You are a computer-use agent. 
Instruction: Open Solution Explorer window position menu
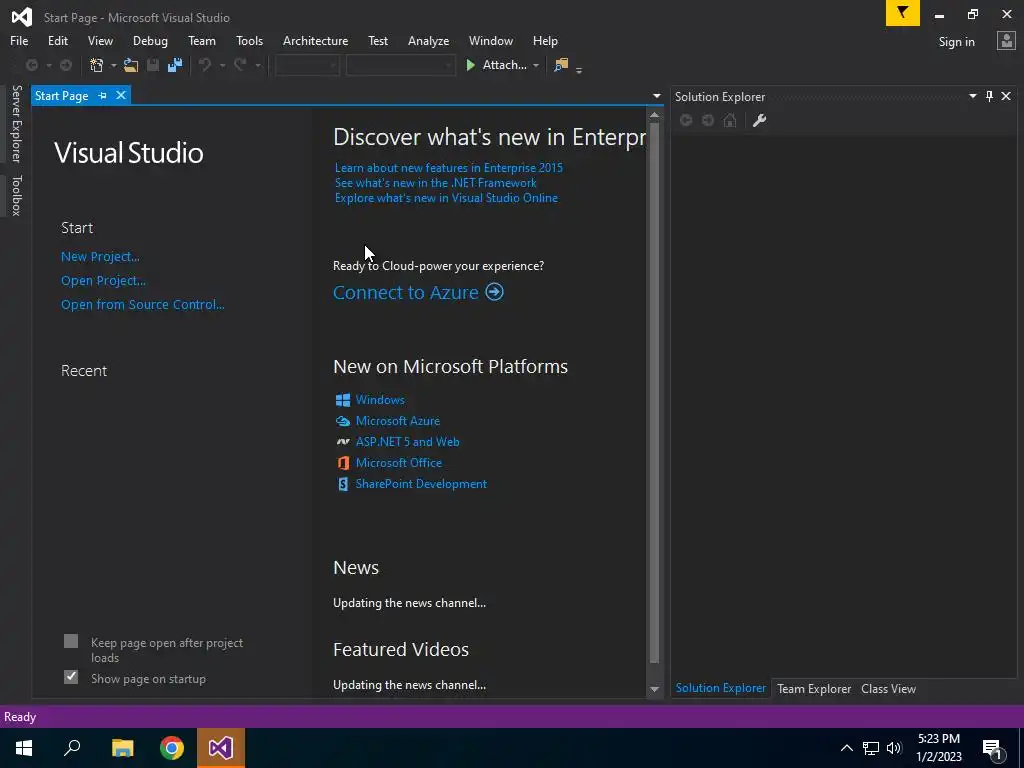(x=972, y=96)
